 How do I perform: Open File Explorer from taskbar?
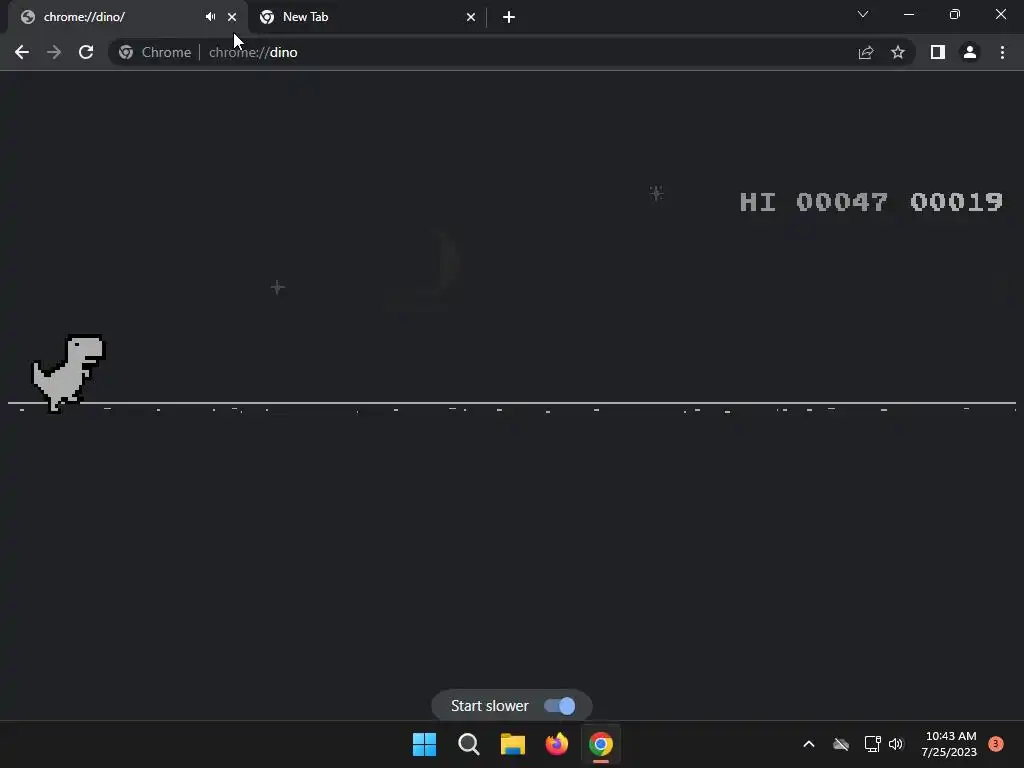(x=513, y=744)
